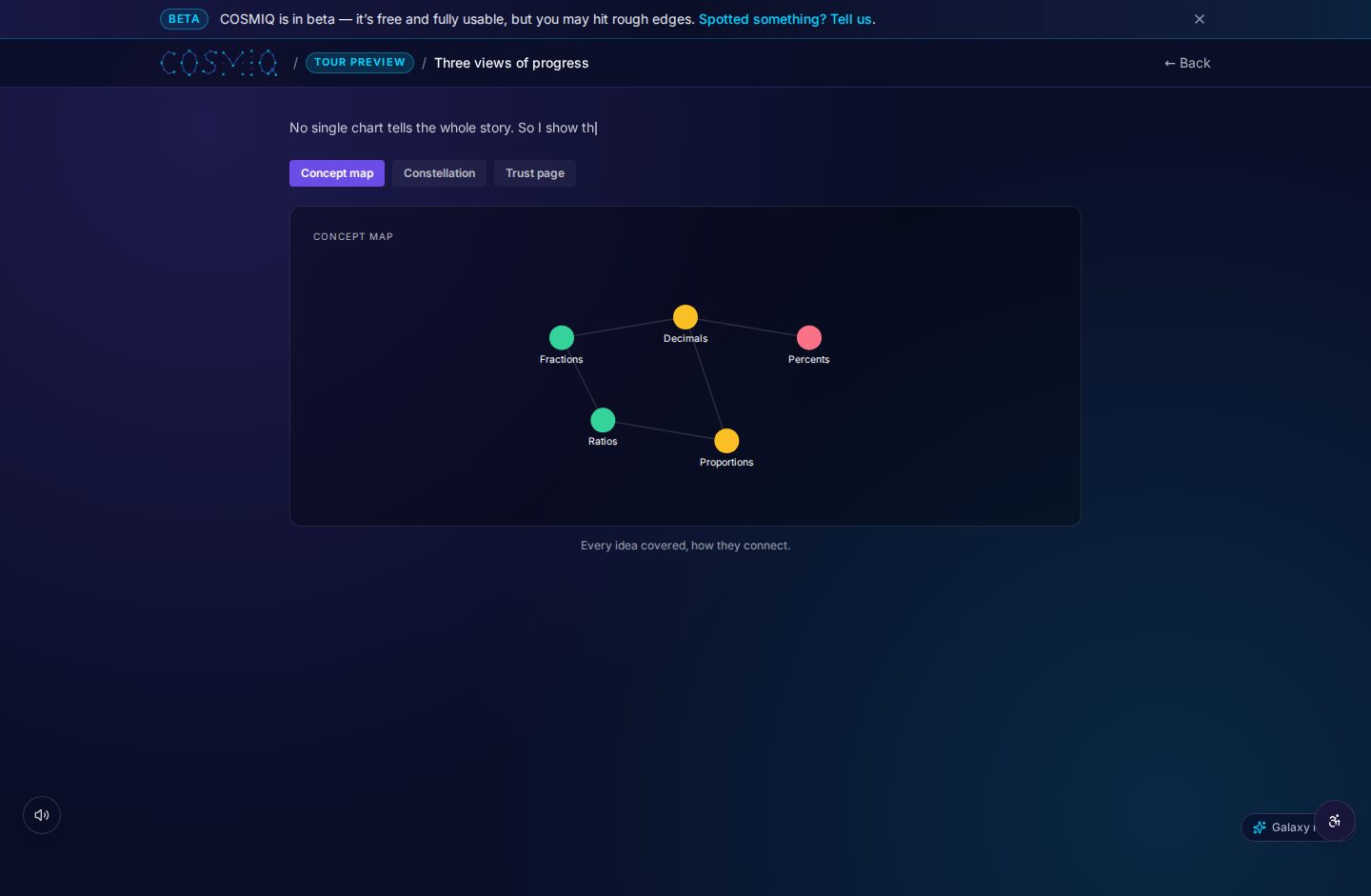Viewport: 1371px width, 896px height.
Task: Toggle the sound speaker button
Action: pos(42,815)
